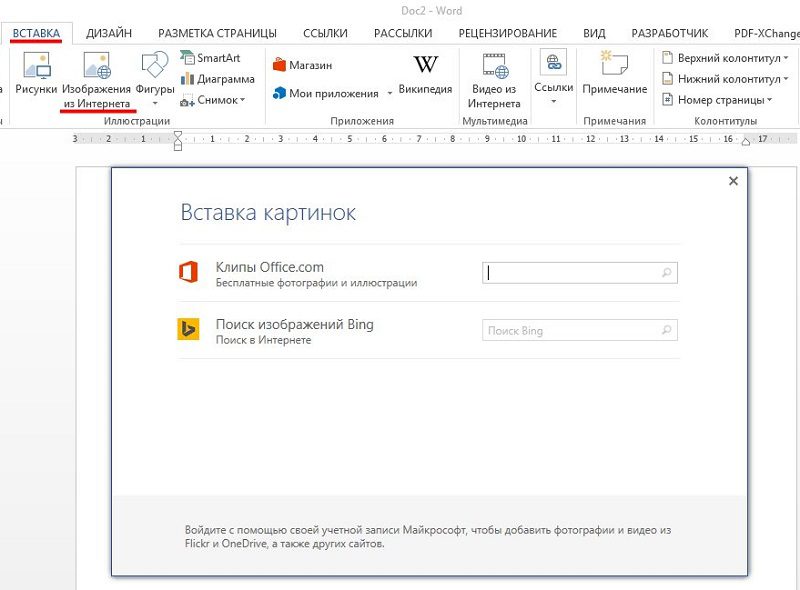Switch to the ДИЗАЙН tab

pyautogui.click(x=109, y=33)
